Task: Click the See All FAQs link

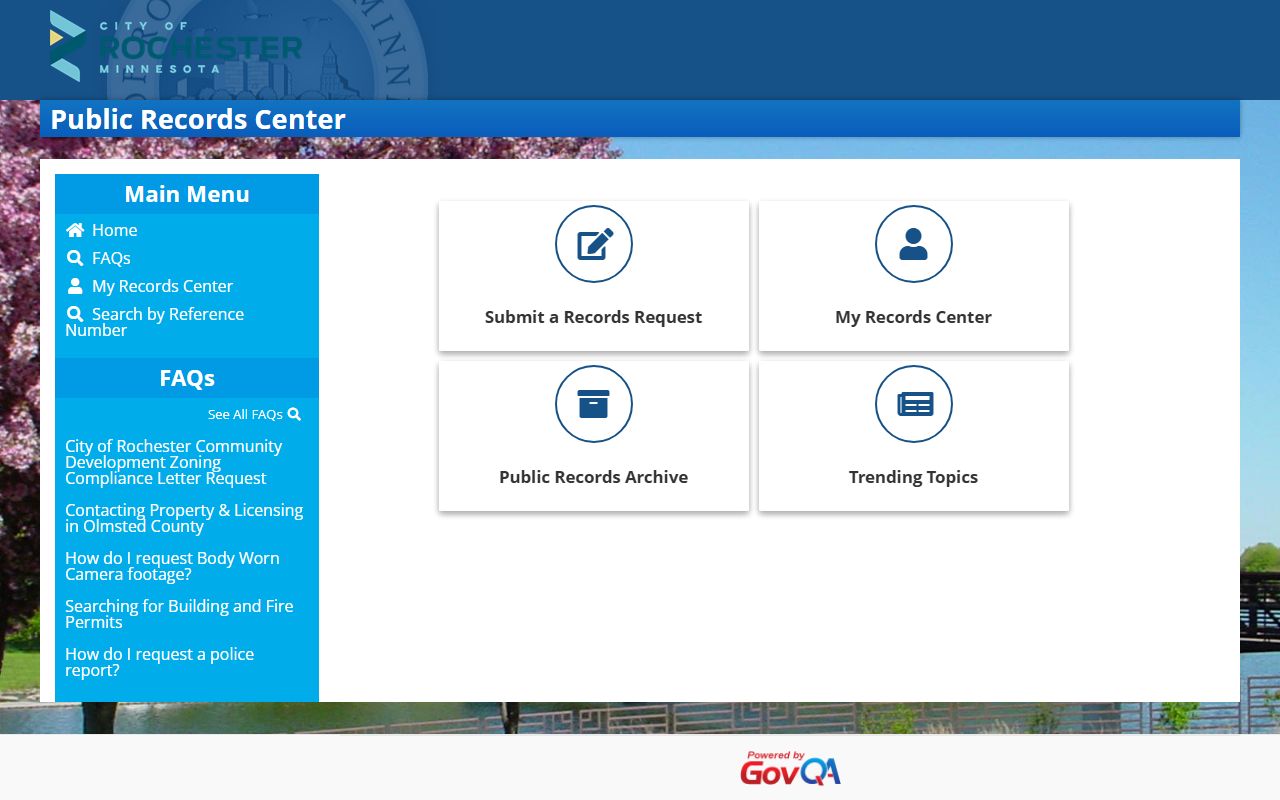Action: (245, 414)
